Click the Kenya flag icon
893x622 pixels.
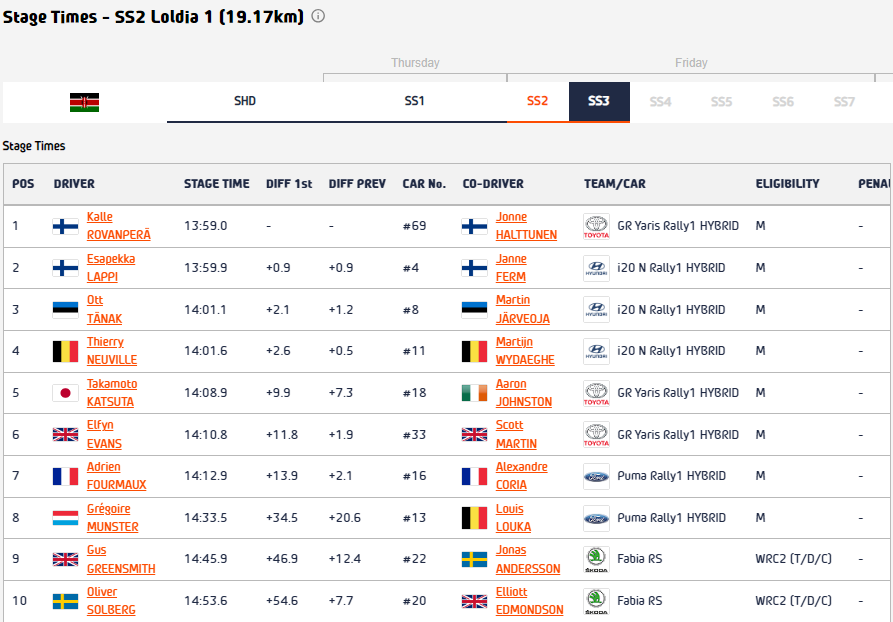84,103
